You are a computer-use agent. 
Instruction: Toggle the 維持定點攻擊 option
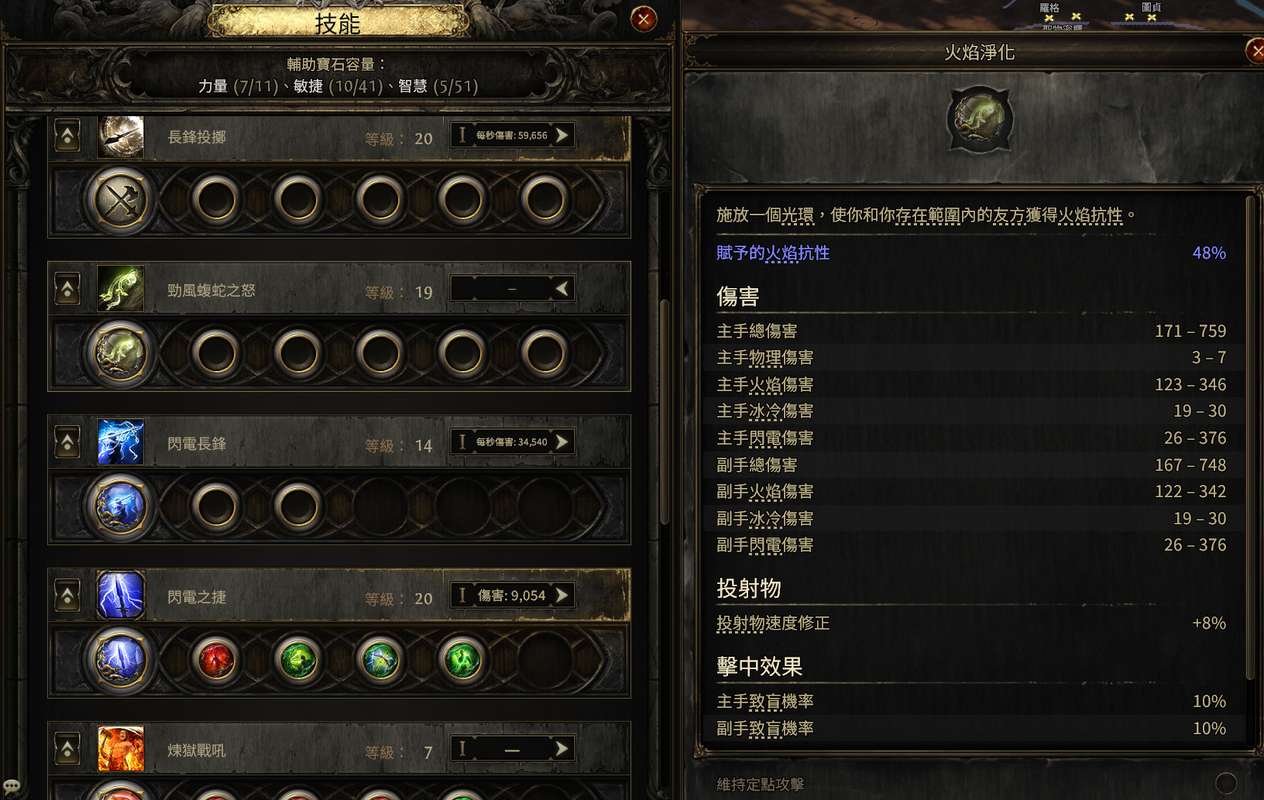[1226, 783]
